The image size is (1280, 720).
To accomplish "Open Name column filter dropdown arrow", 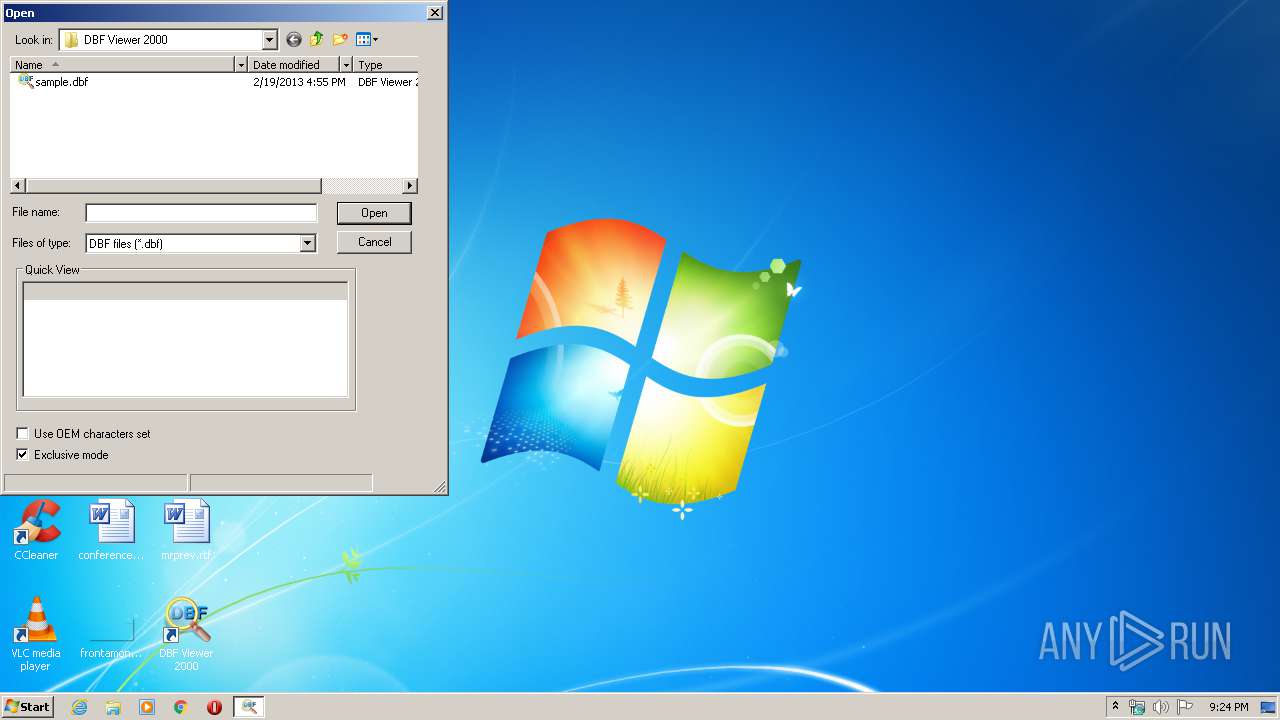I will (240, 65).
